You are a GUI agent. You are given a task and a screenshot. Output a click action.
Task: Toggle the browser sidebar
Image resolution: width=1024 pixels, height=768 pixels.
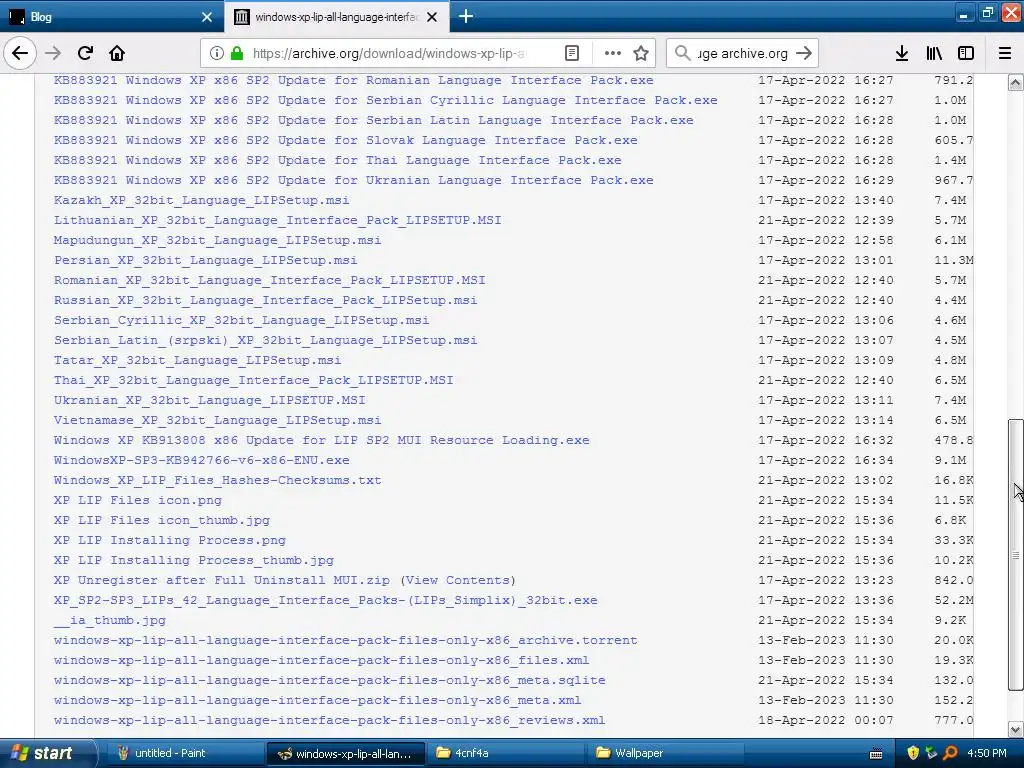(x=966, y=54)
